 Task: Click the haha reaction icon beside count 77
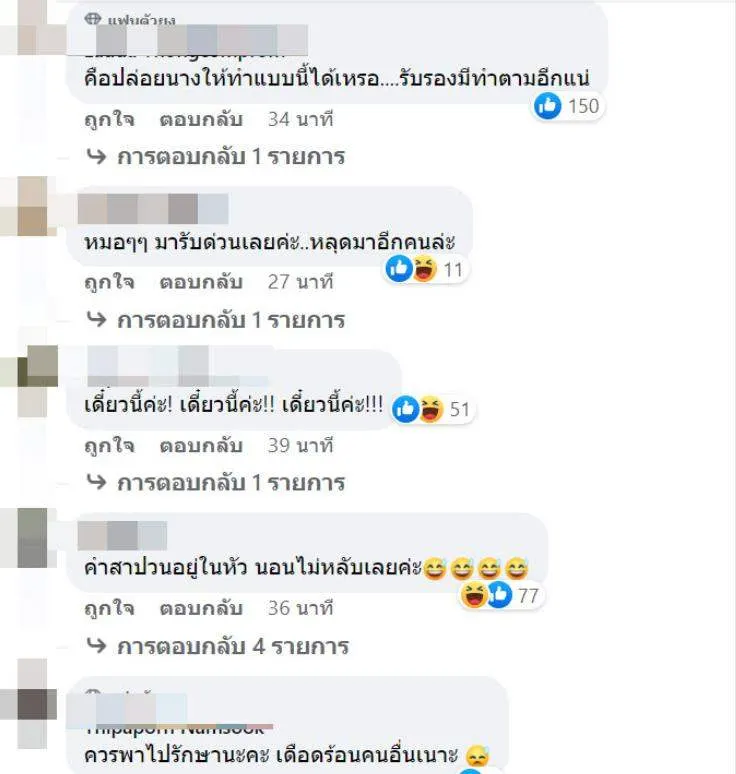[473, 595]
